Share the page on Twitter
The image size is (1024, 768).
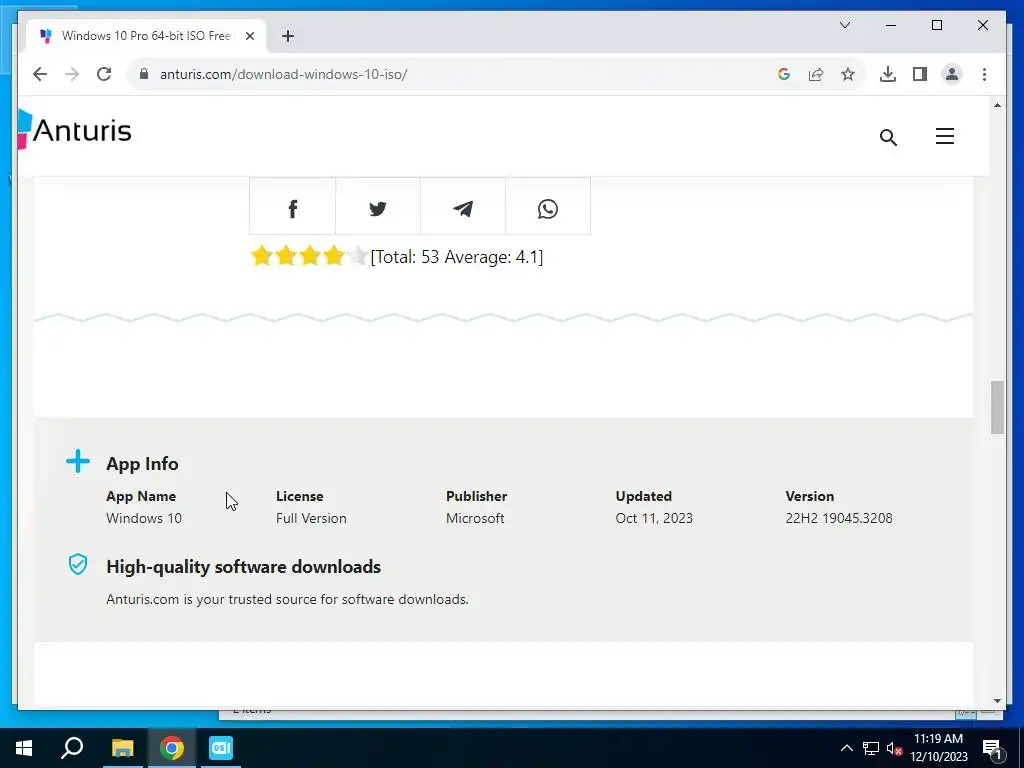[377, 207]
